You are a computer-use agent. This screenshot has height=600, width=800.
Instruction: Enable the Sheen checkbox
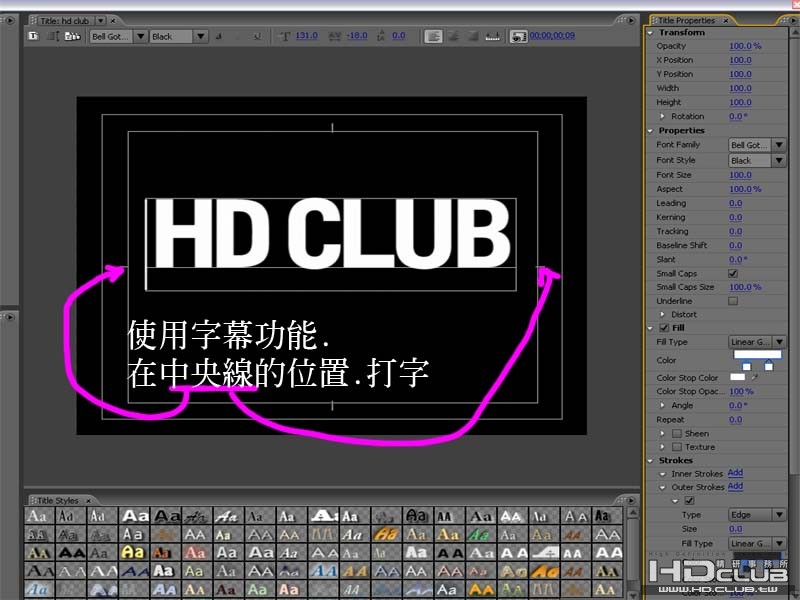pyautogui.click(x=677, y=433)
